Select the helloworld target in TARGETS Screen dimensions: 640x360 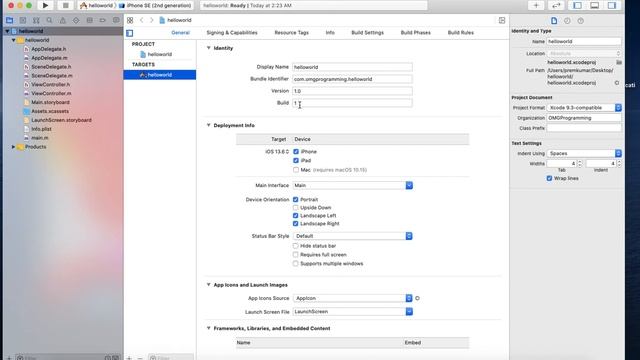pos(160,75)
